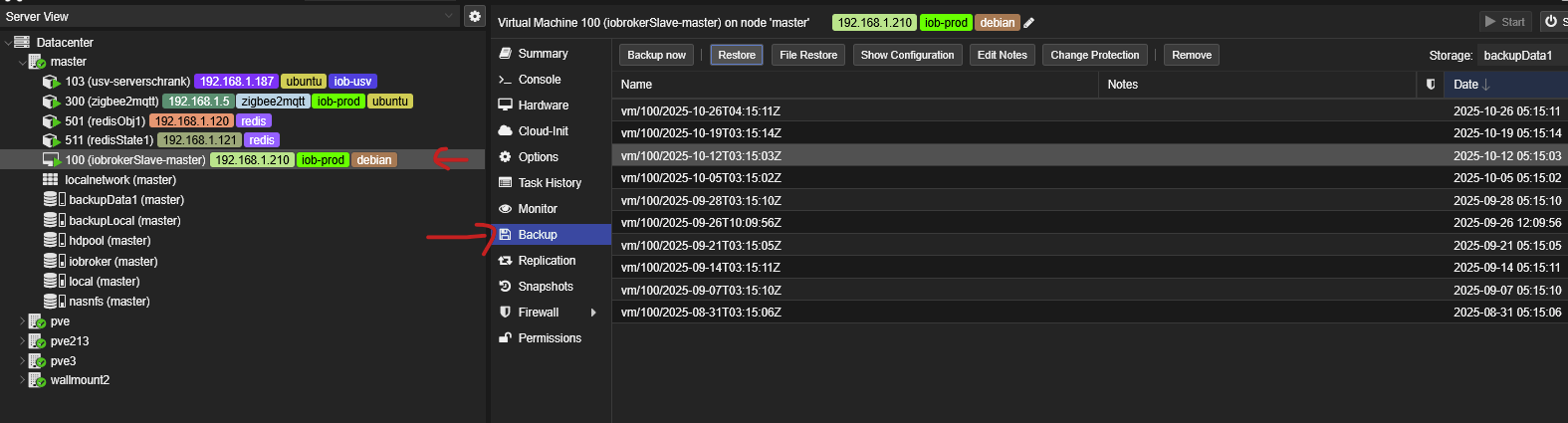Click the Backup now button
Screen dimensions: 1568x423
(656, 55)
